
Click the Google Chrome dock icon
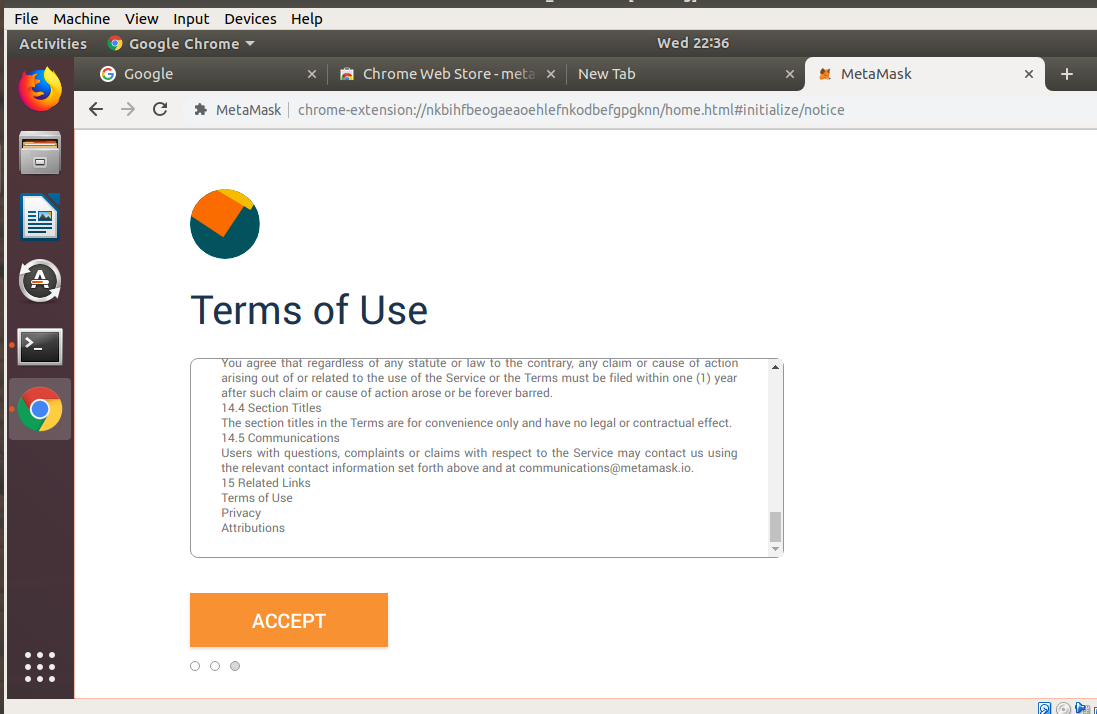coord(39,409)
